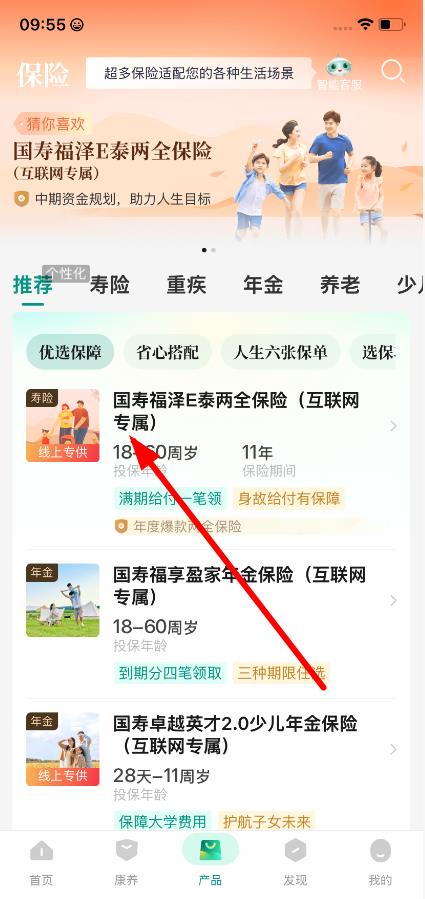The height and width of the screenshot is (899, 425).
Task: Expand 国寿卓越英才2.0 item via right chevron
Action: (393, 749)
